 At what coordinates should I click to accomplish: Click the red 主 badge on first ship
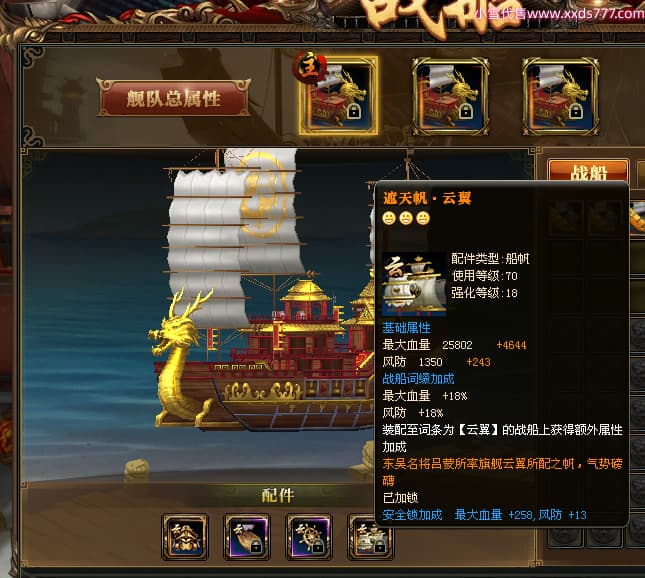click(x=309, y=67)
